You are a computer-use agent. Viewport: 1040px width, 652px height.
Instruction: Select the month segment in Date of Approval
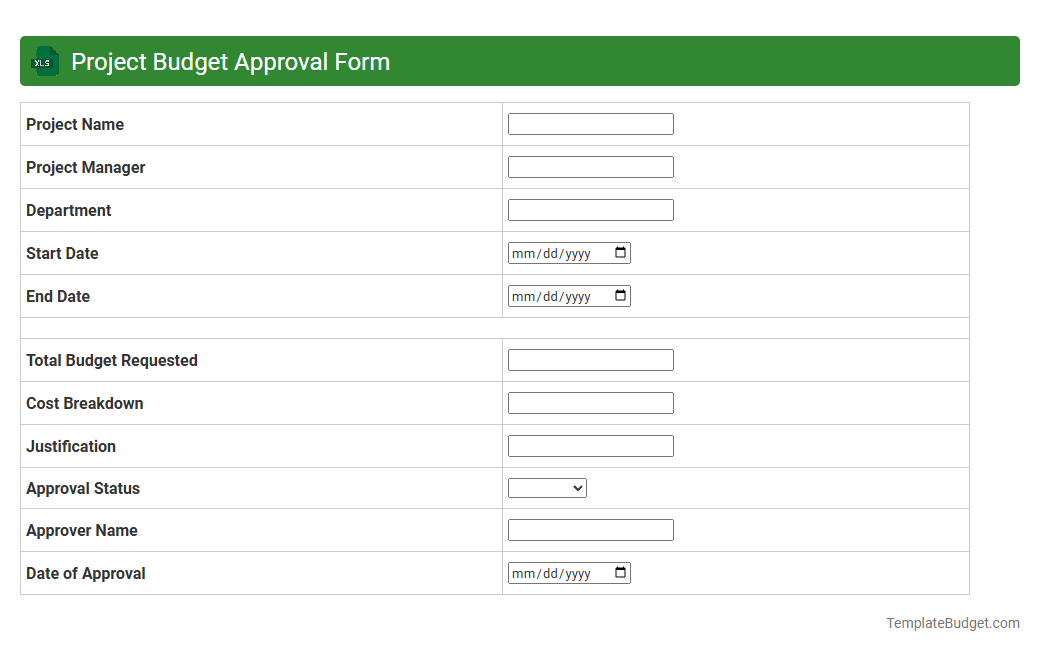click(x=521, y=573)
